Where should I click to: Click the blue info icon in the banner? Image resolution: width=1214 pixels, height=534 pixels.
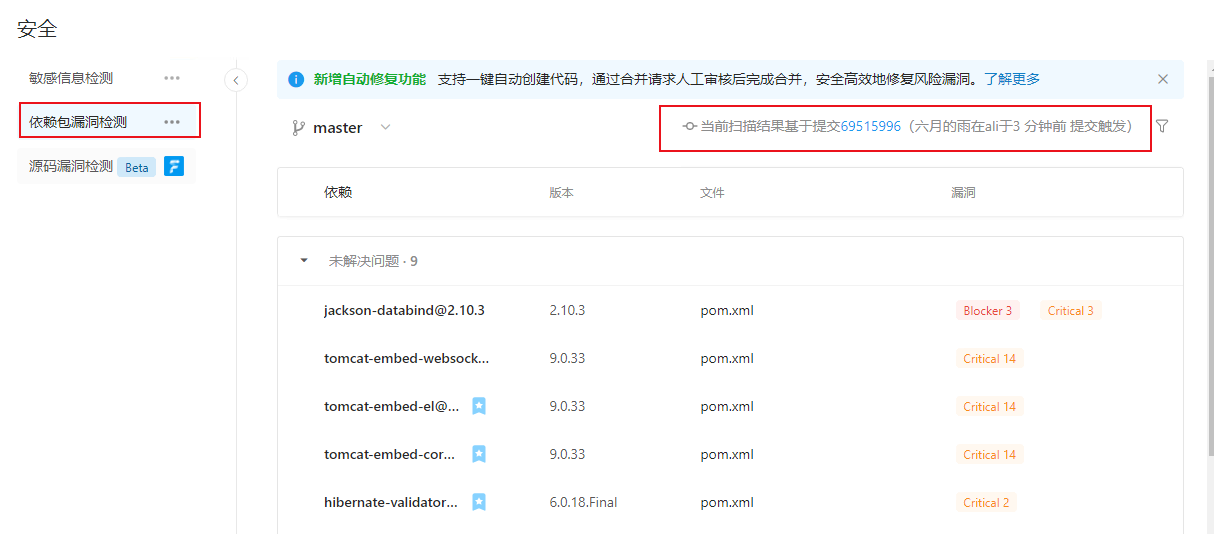[x=296, y=79]
